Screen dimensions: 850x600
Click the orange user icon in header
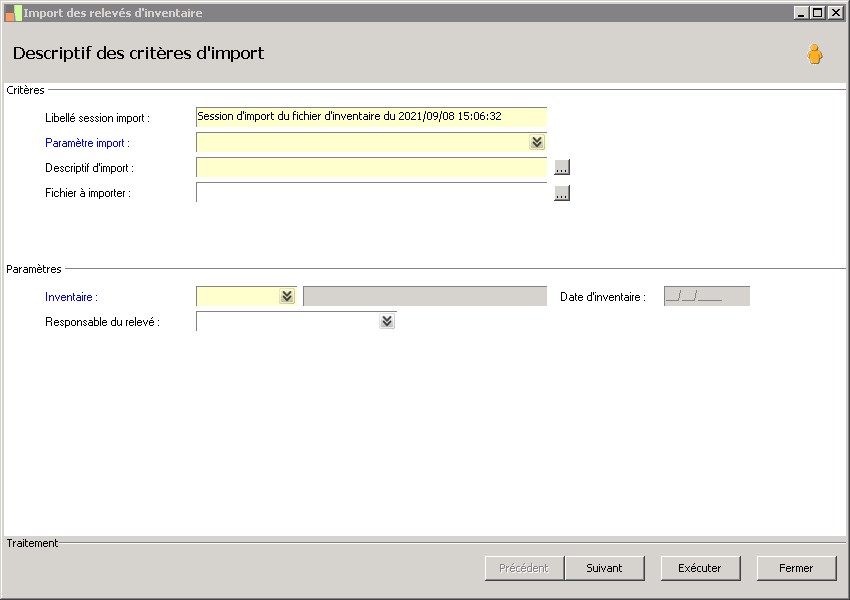click(x=815, y=55)
